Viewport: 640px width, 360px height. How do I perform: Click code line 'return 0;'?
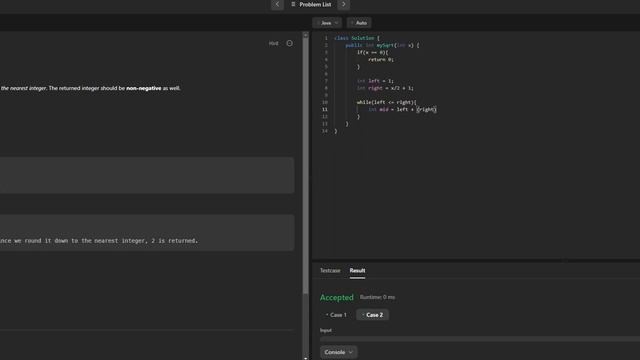(381, 60)
